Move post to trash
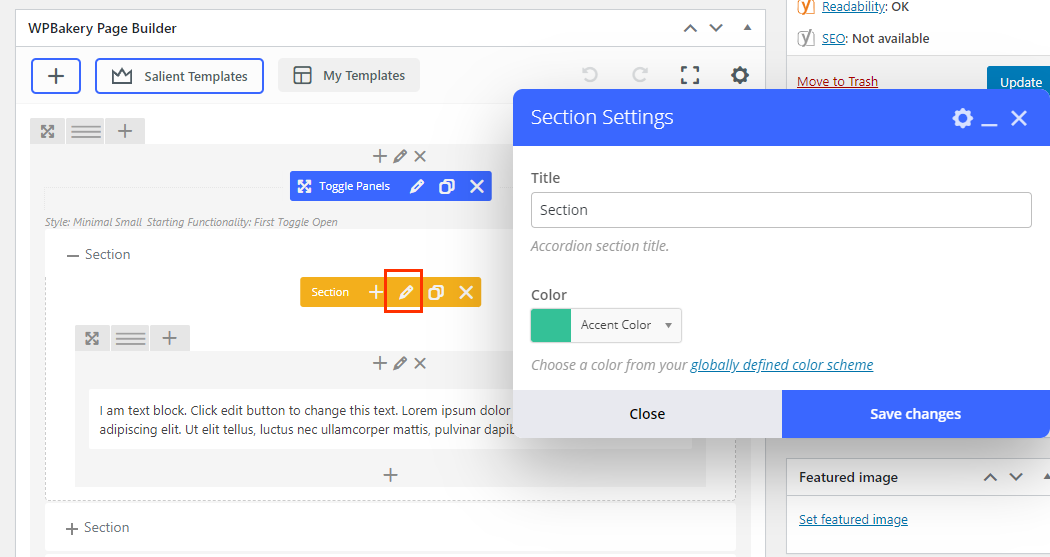This screenshot has height=557, width=1050. coord(837,81)
